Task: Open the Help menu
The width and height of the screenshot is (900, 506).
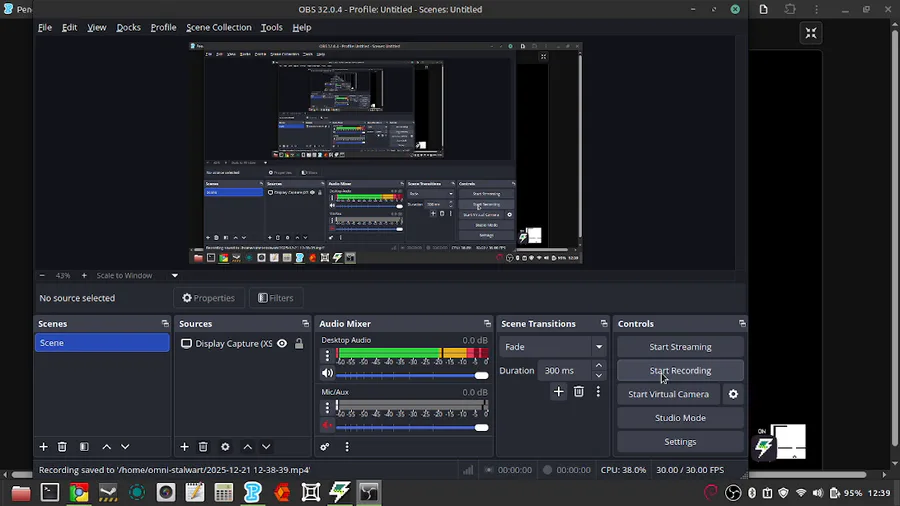Action: click(x=301, y=27)
